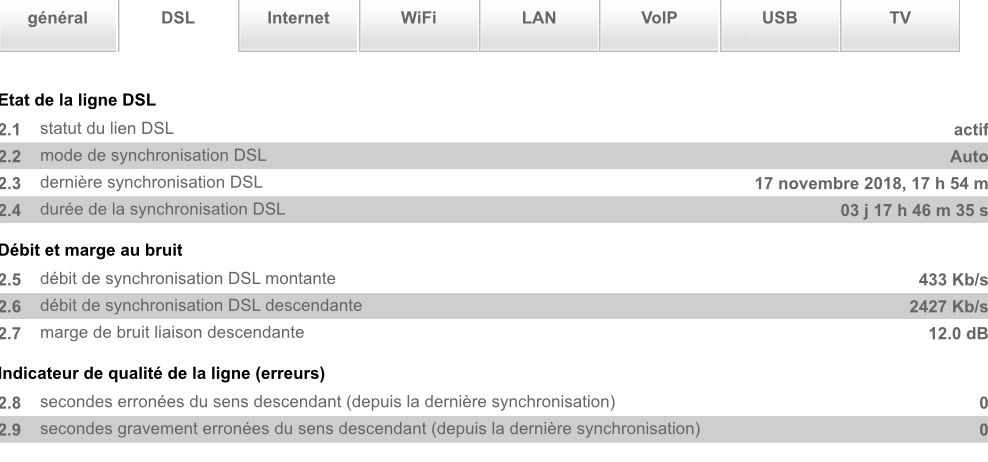
Task: Open the LAN tab
Action: pyautogui.click(x=539, y=19)
